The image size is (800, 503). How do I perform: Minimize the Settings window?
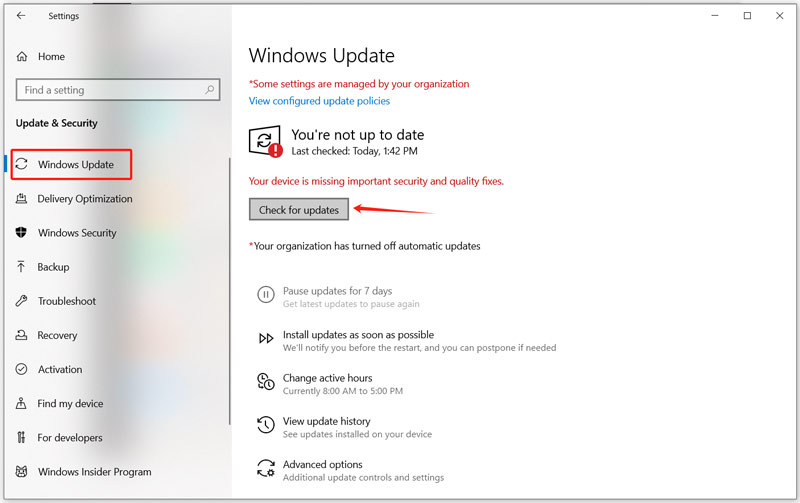715,16
